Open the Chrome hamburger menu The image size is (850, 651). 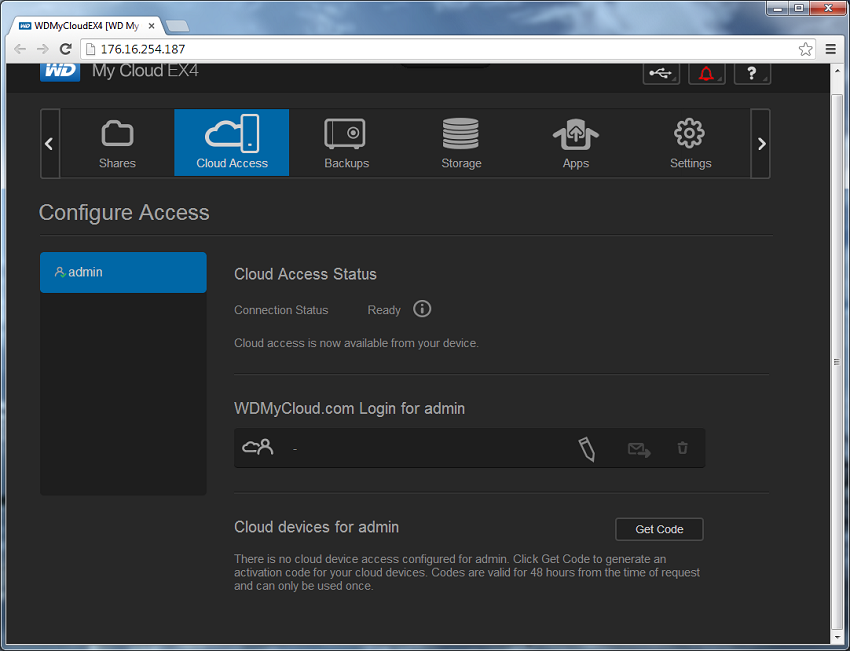click(830, 49)
